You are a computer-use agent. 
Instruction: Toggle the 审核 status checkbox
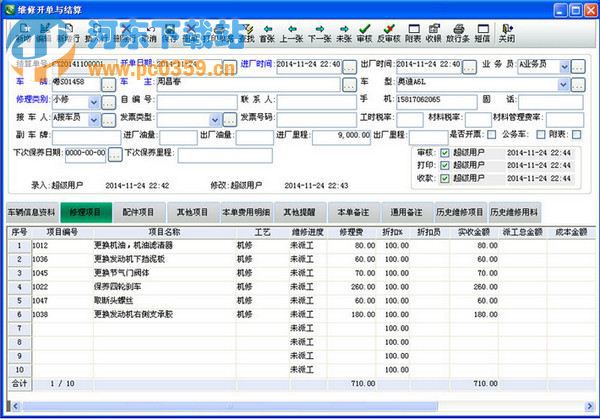coord(444,153)
